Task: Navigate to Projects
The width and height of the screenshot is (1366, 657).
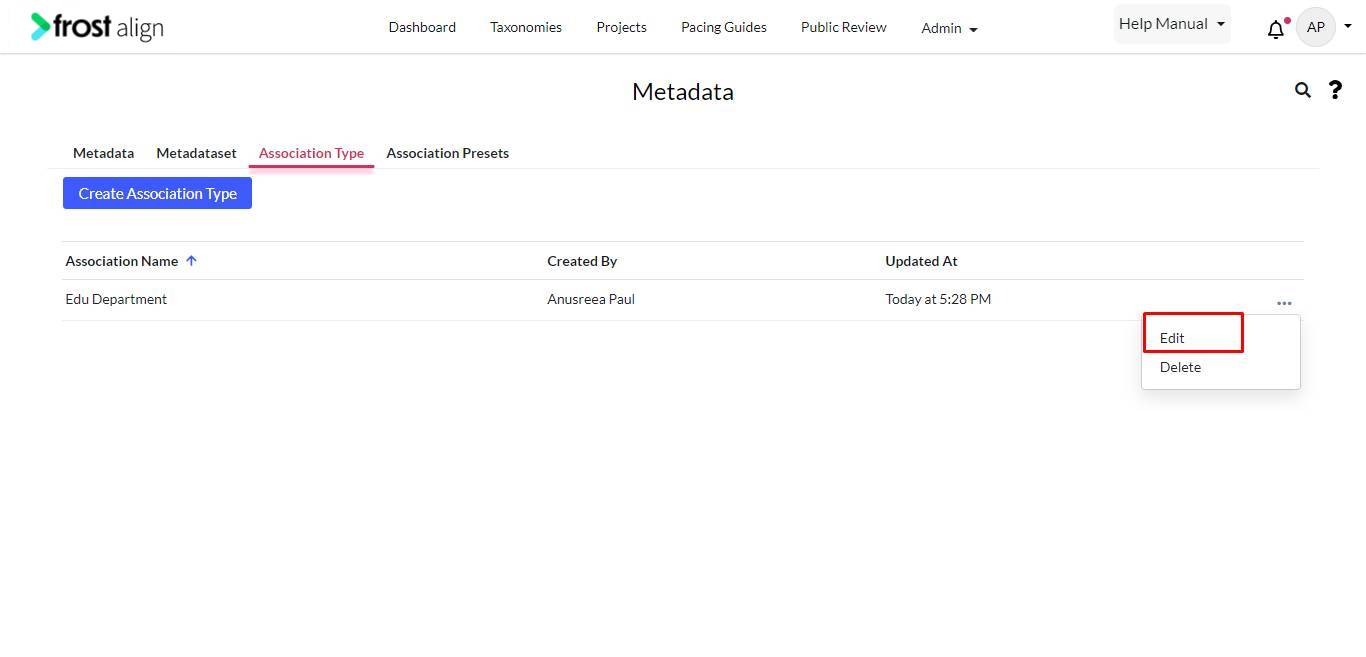Action: coord(621,27)
